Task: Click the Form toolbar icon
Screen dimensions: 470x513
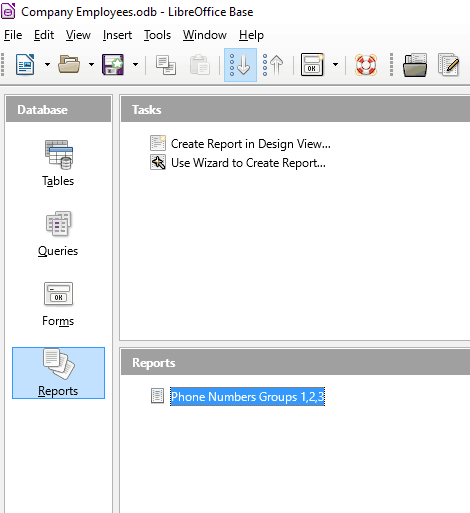Action: (312, 65)
